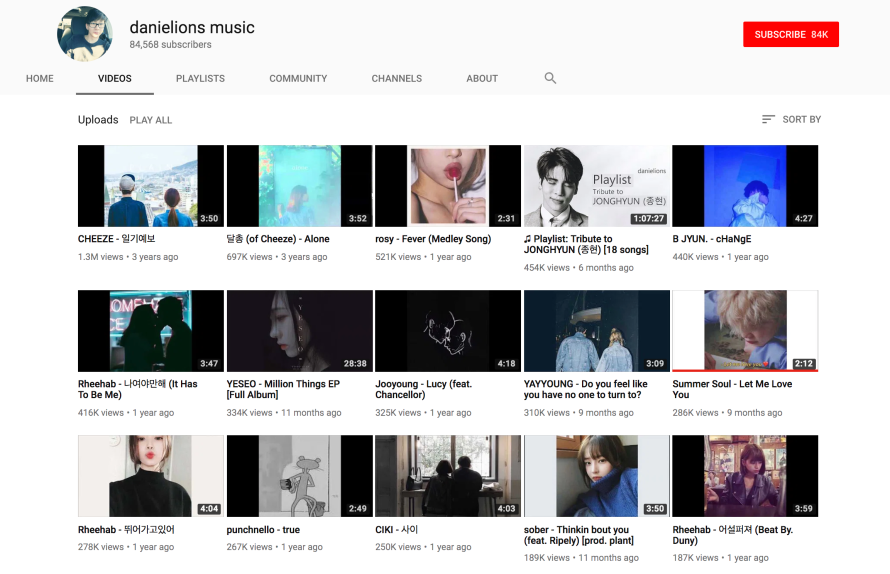
Task: Open the Rheehab It Has To Be Me thumbnail
Action: tap(151, 331)
